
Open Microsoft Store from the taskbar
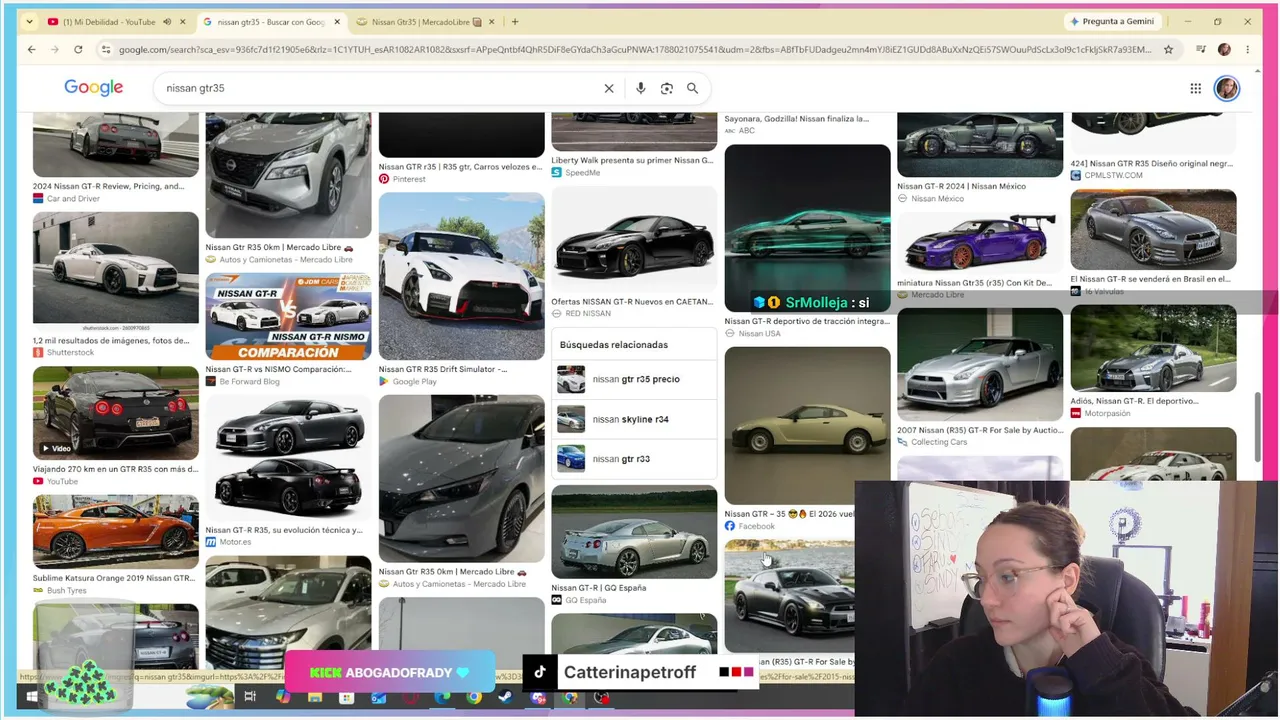pyautogui.click(x=347, y=697)
